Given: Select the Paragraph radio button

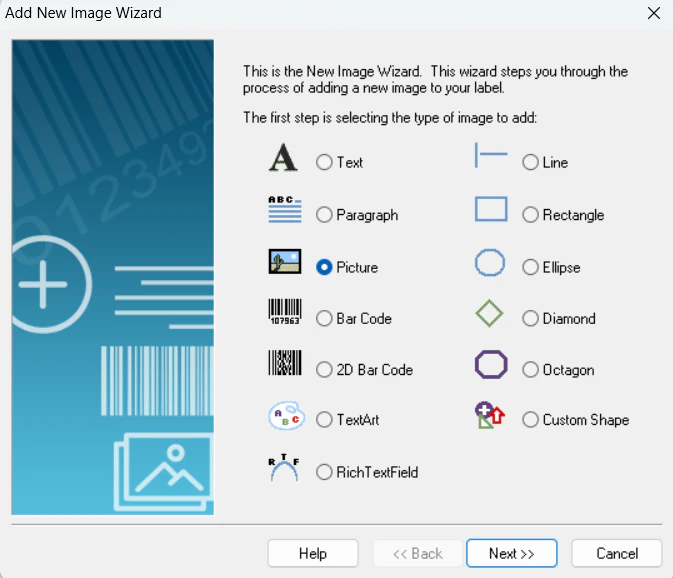Looking at the screenshot, I should click(324, 215).
